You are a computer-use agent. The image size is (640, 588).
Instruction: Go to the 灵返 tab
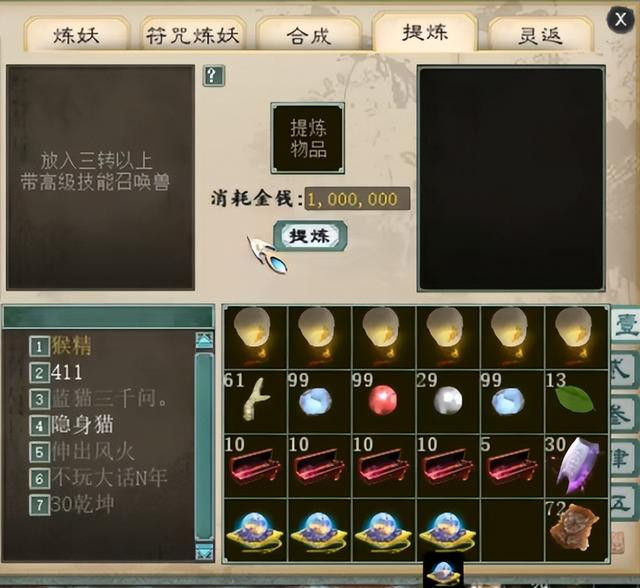click(540, 36)
